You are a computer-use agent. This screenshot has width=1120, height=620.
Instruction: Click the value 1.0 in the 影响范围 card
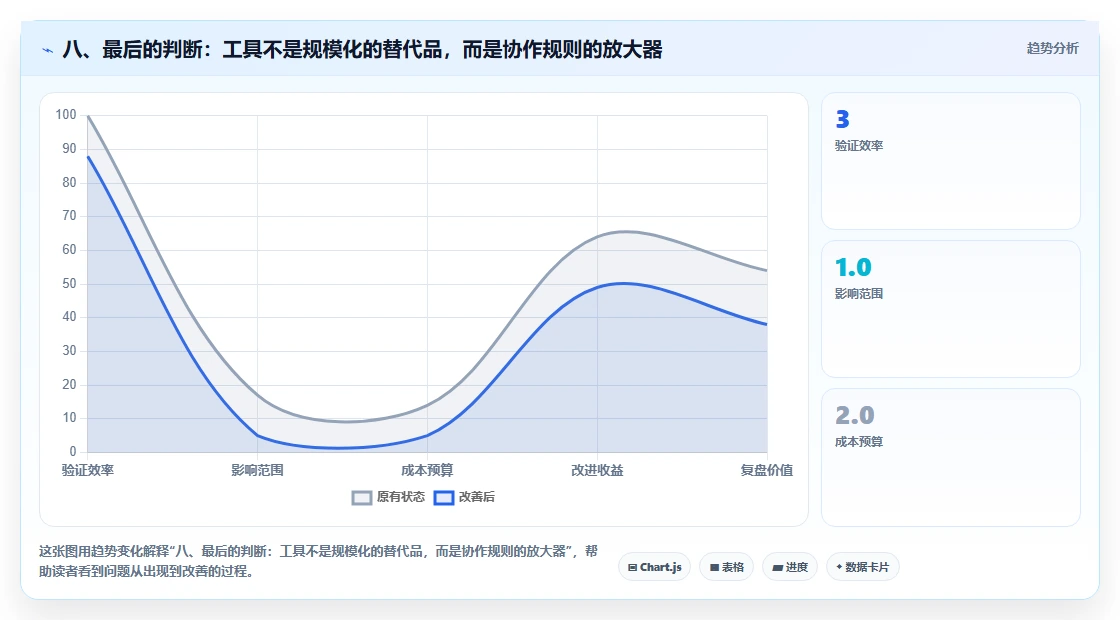853,267
